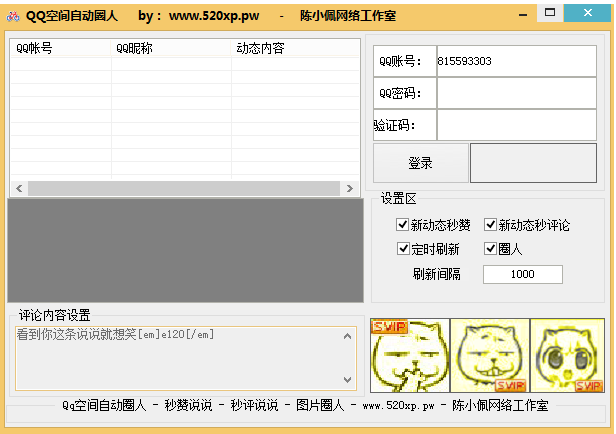This screenshot has width=616, height=434.
Task: Select the 动态内容 column header
Action: click(260, 48)
